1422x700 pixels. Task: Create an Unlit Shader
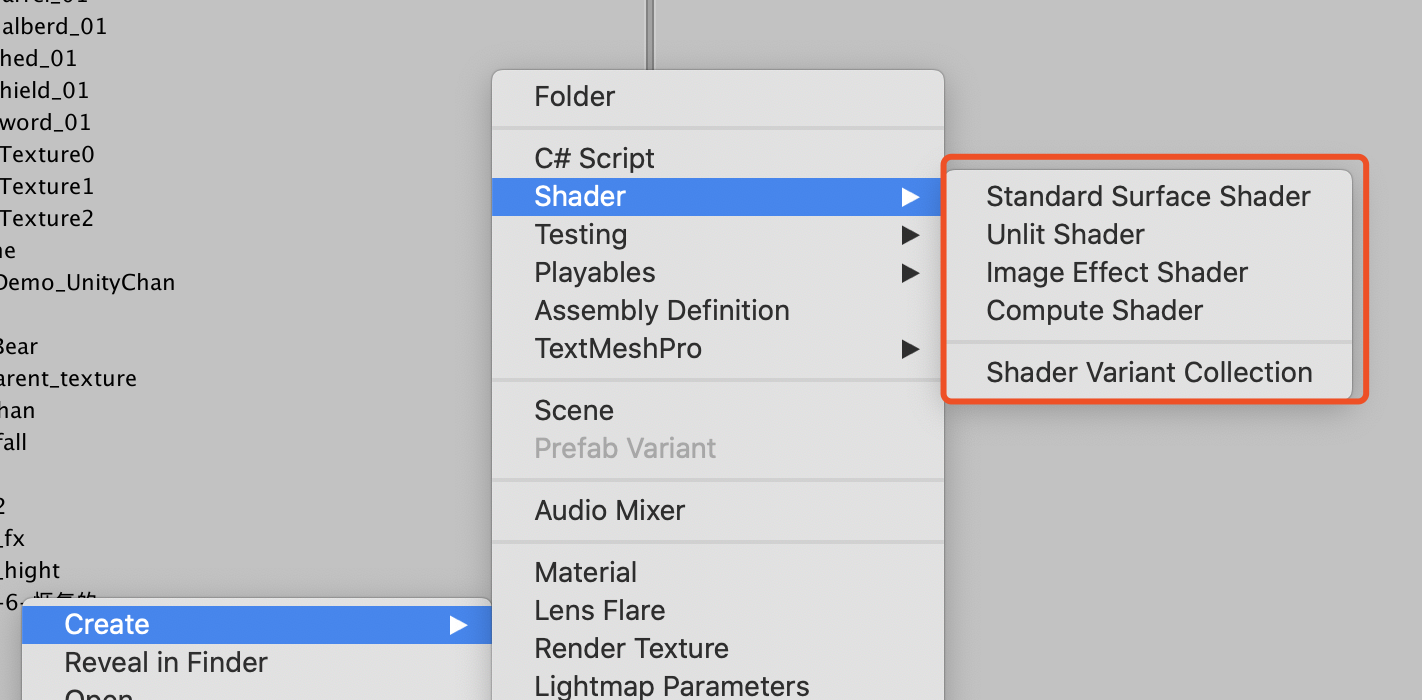1065,234
